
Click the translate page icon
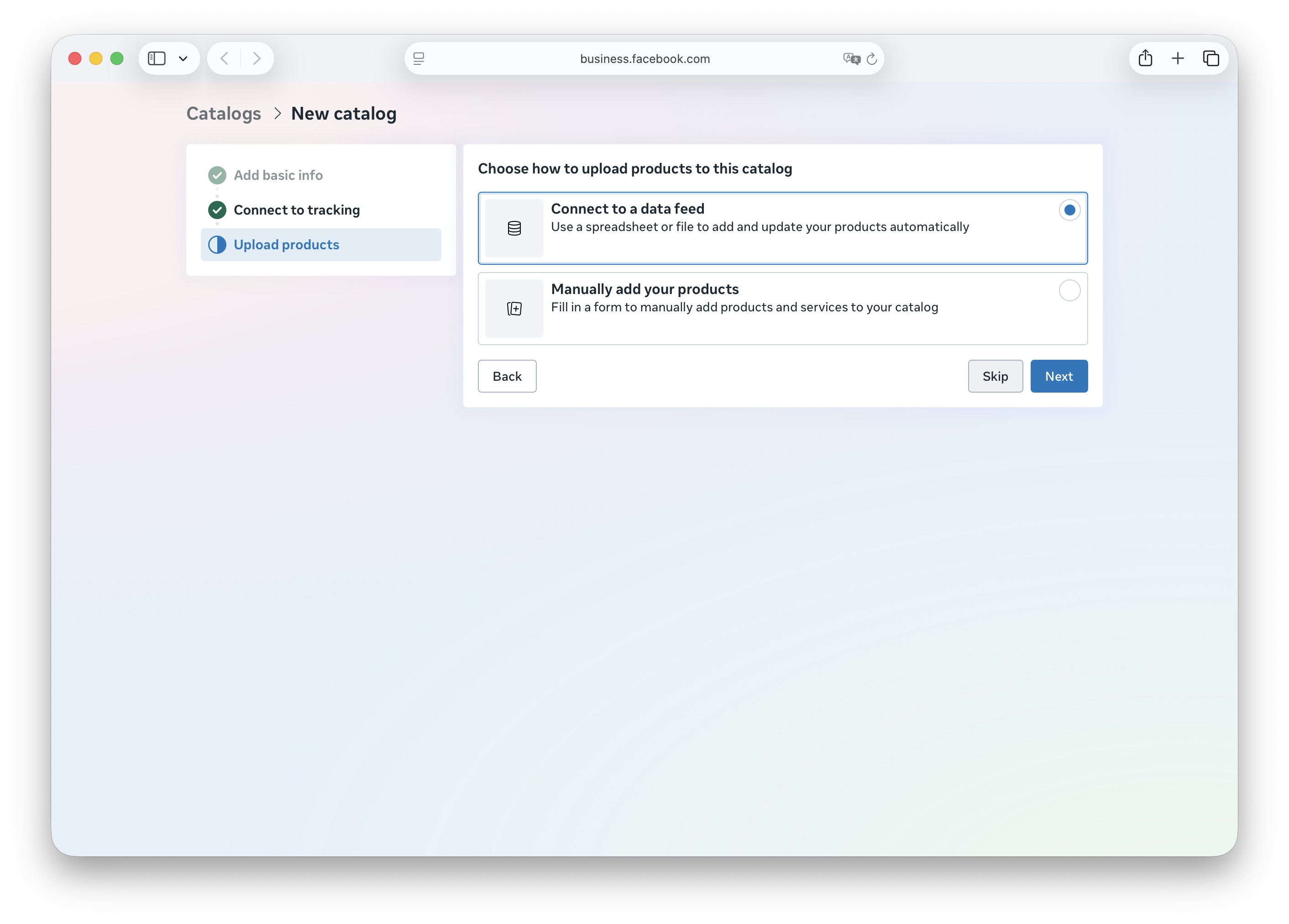click(851, 58)
